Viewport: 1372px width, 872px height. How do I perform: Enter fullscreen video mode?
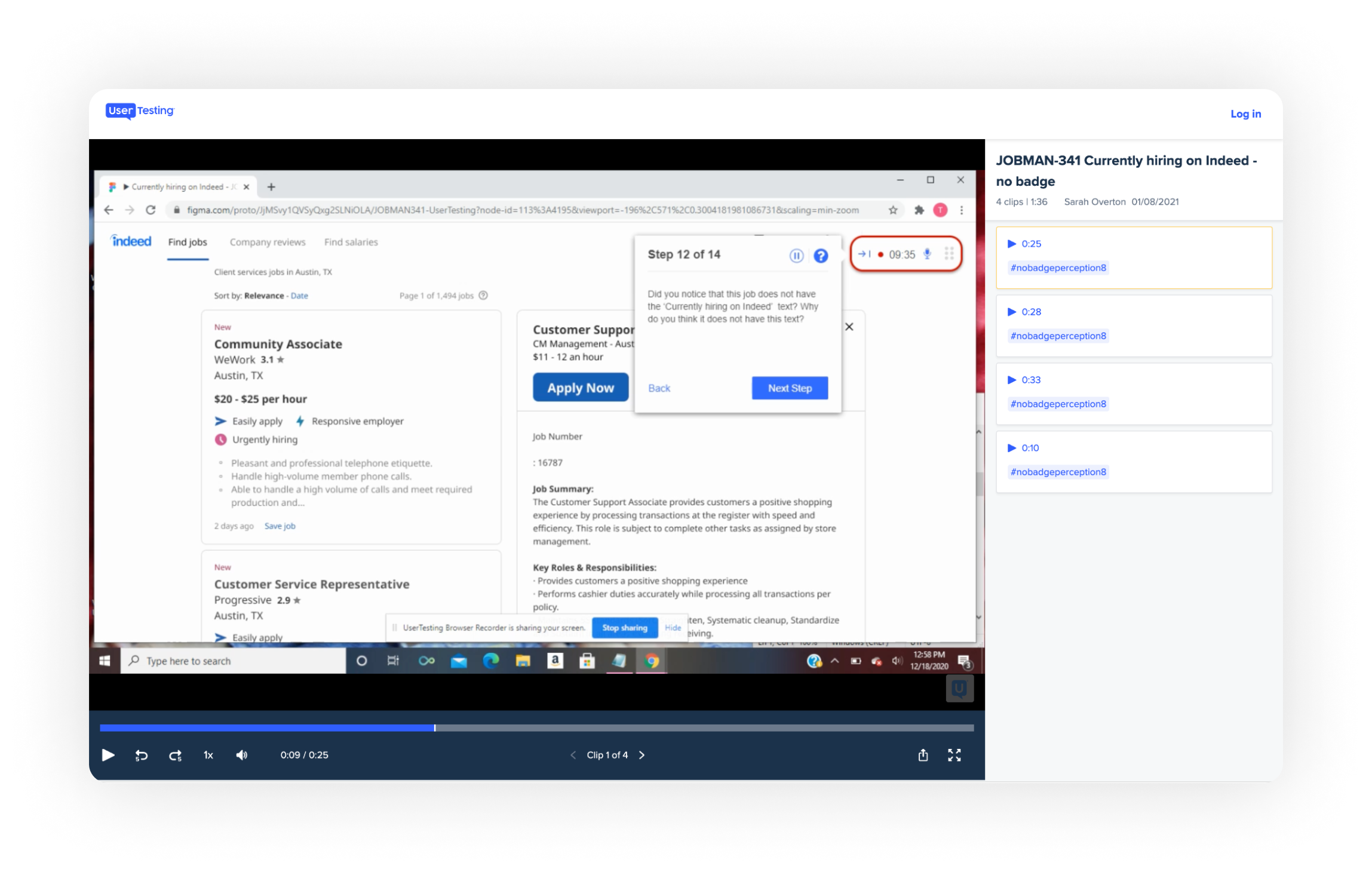[x=954, y=755]
